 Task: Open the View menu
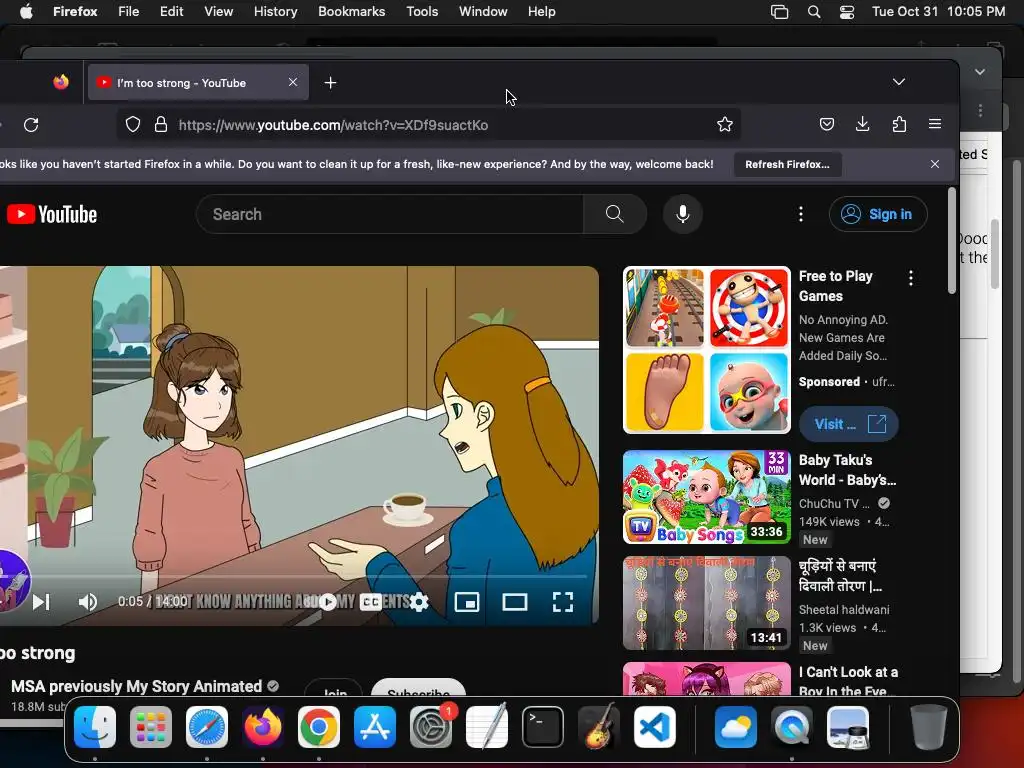tap(218, 12)
